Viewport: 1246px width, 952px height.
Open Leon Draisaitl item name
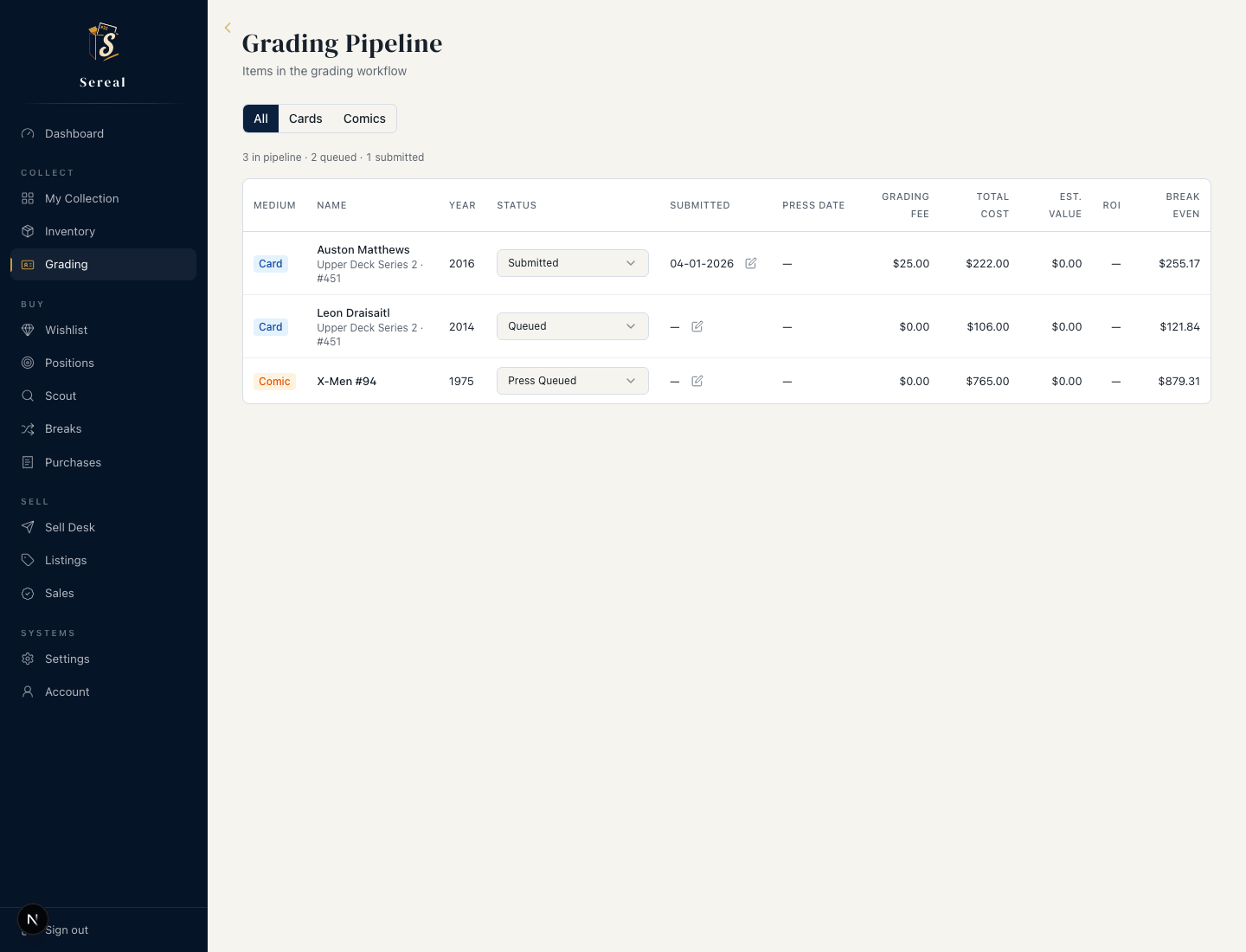[x=353, y=312]
